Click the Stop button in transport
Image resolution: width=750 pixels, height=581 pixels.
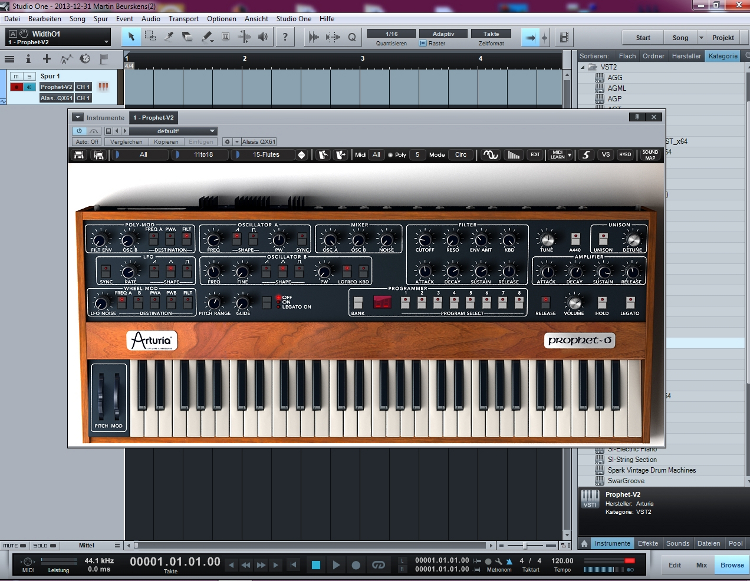coord(316,565)
